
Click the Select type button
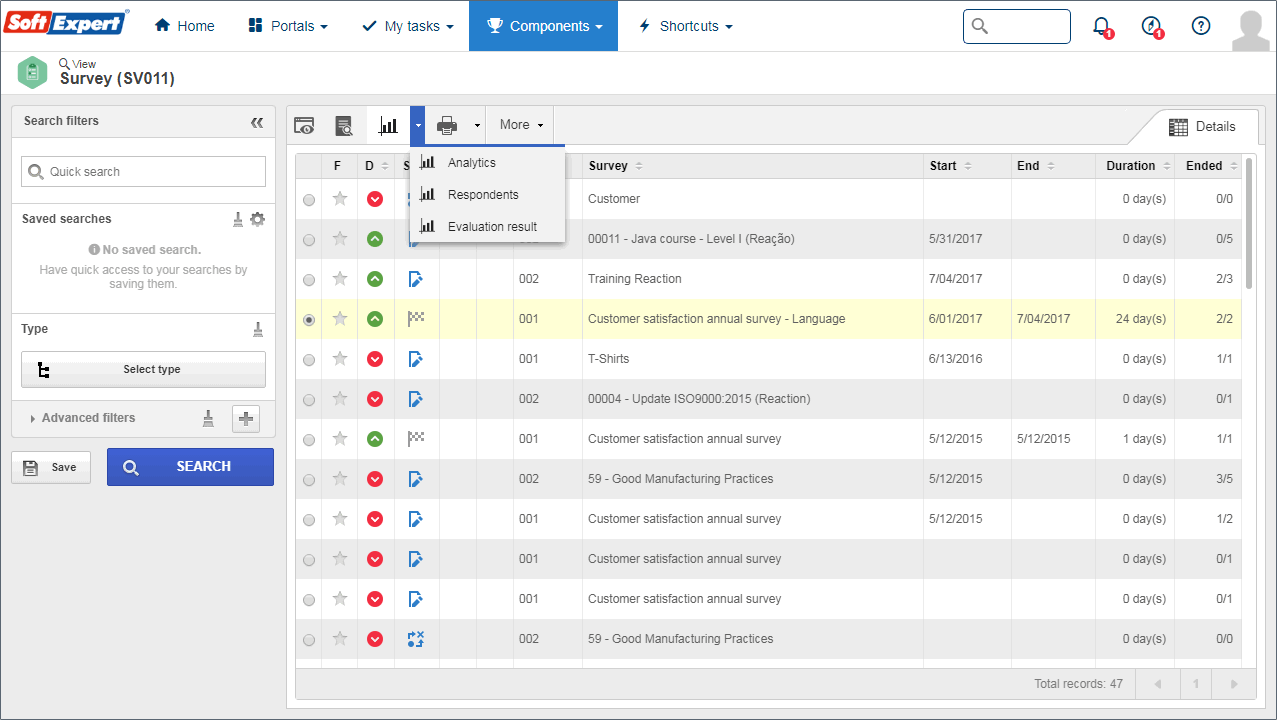(x=143, y=369)
